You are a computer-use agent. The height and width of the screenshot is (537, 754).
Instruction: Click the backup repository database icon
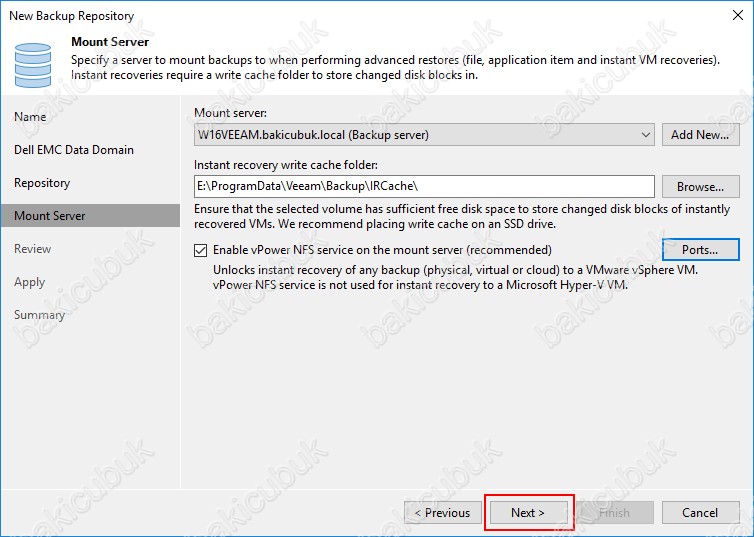[x=33, y=61]
